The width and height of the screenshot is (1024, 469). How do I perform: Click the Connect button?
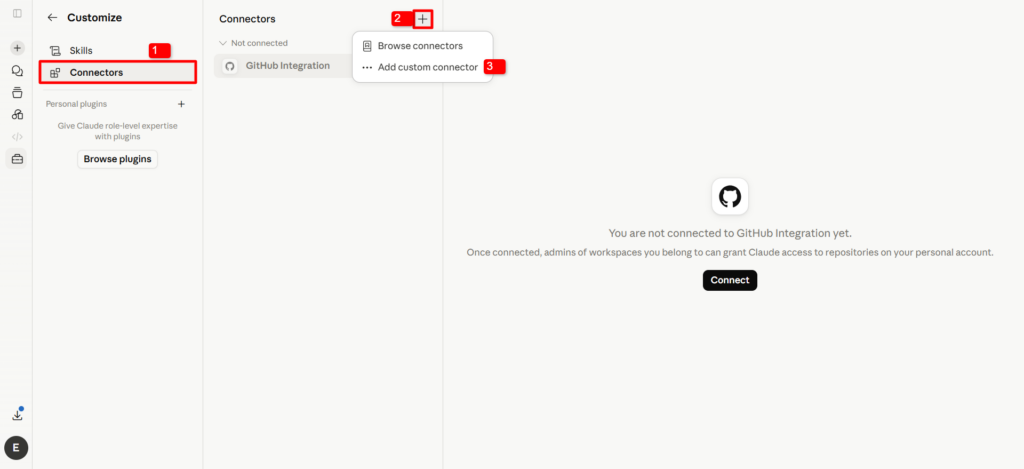[729, 280]
